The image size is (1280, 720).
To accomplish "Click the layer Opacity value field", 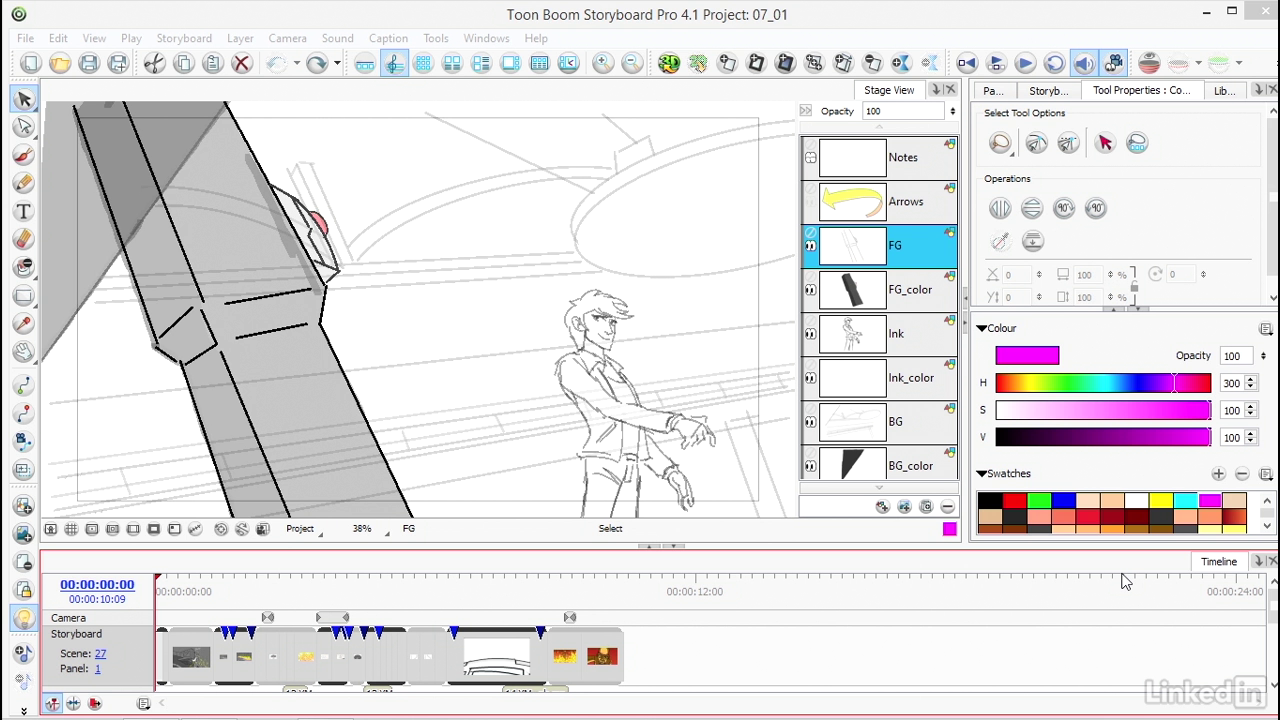I will 903,112.
